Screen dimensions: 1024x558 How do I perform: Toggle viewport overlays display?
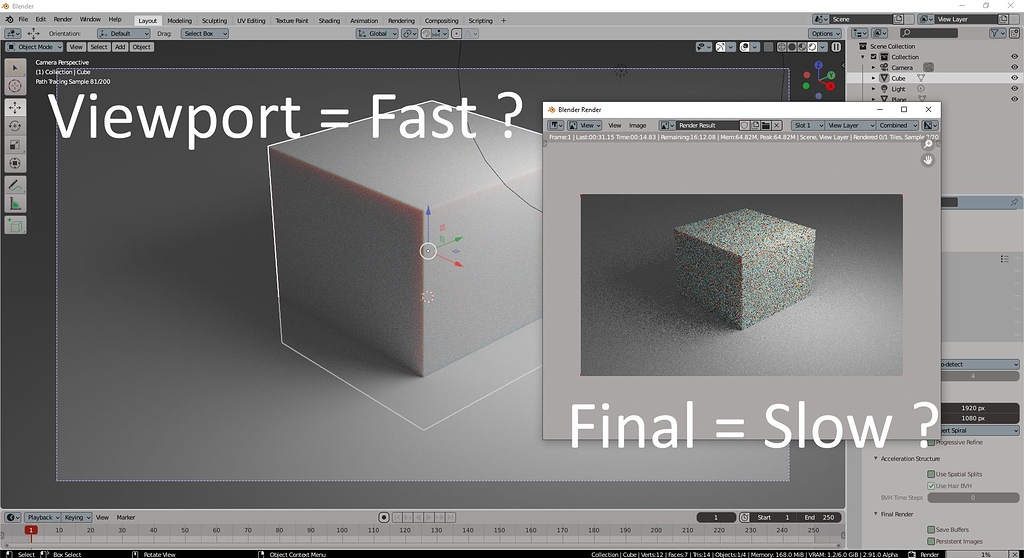(x=744, y=47)
